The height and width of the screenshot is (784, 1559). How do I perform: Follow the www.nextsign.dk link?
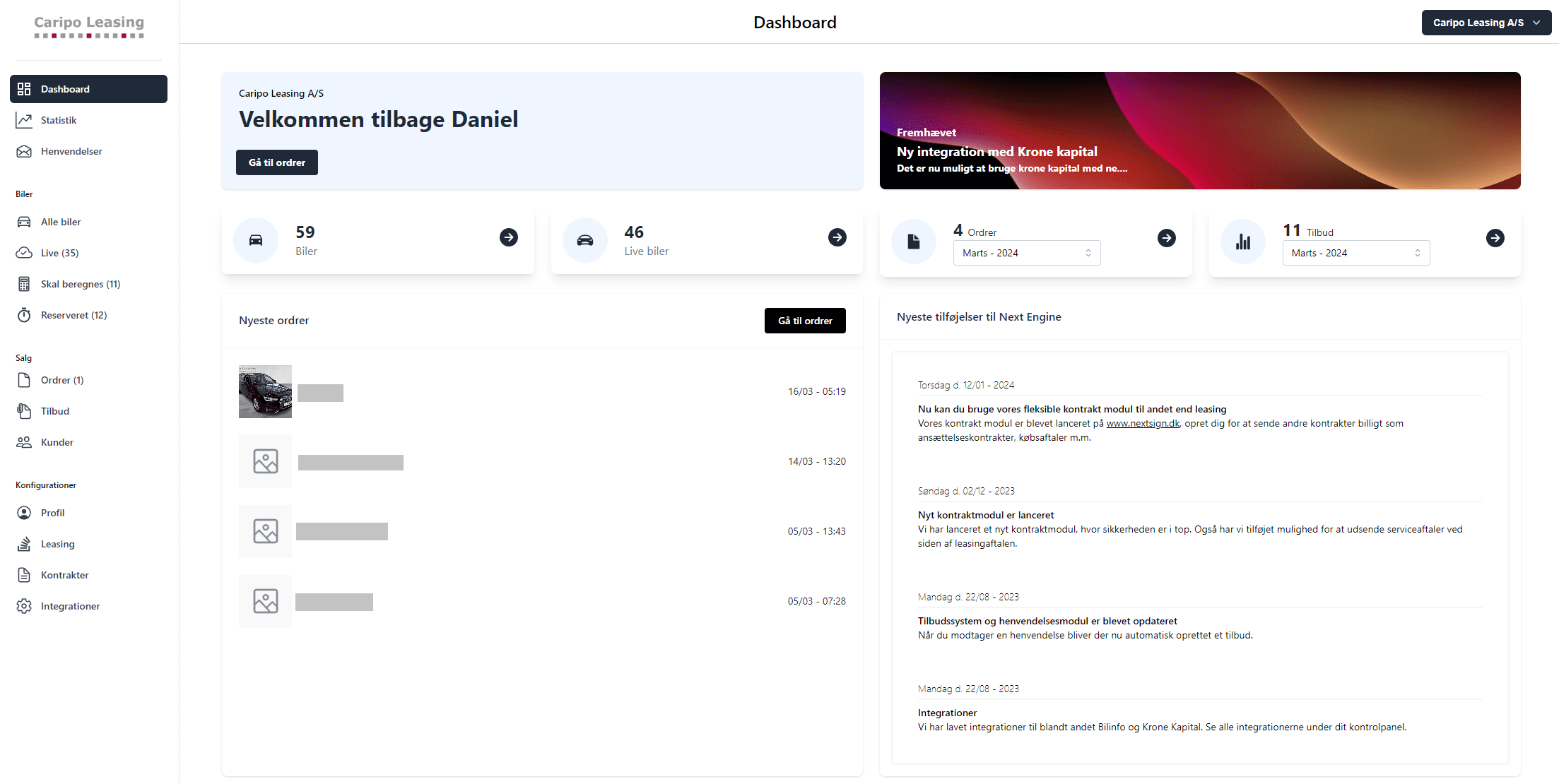(1142, 424)
